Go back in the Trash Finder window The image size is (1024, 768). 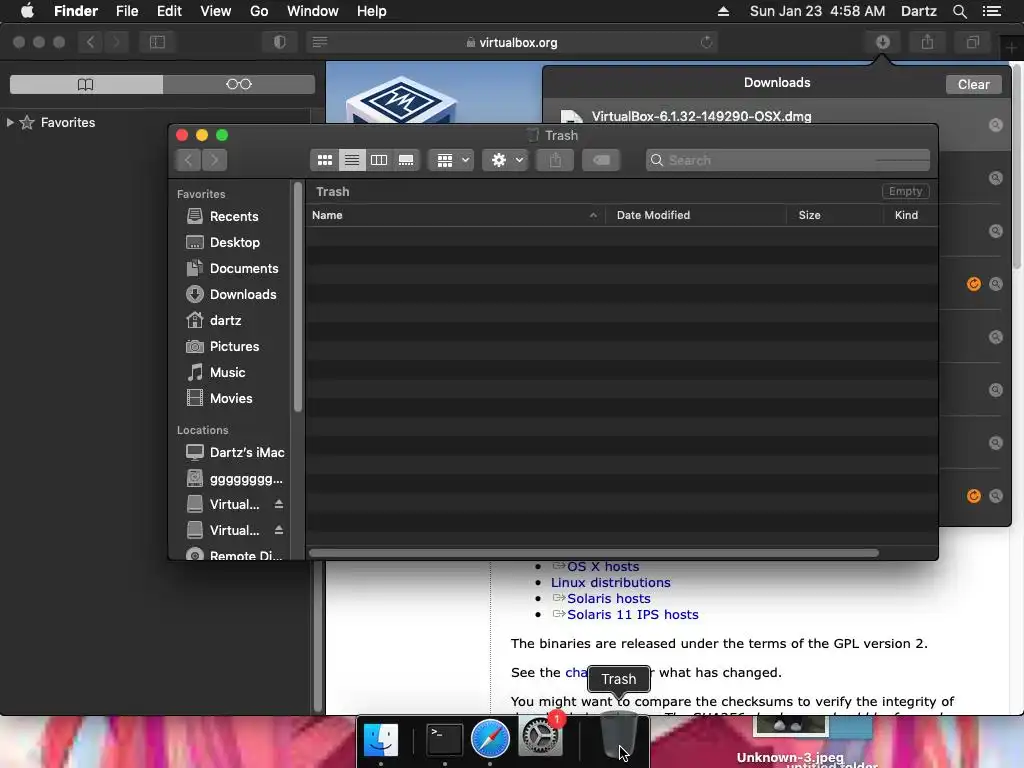click(188, 160)
